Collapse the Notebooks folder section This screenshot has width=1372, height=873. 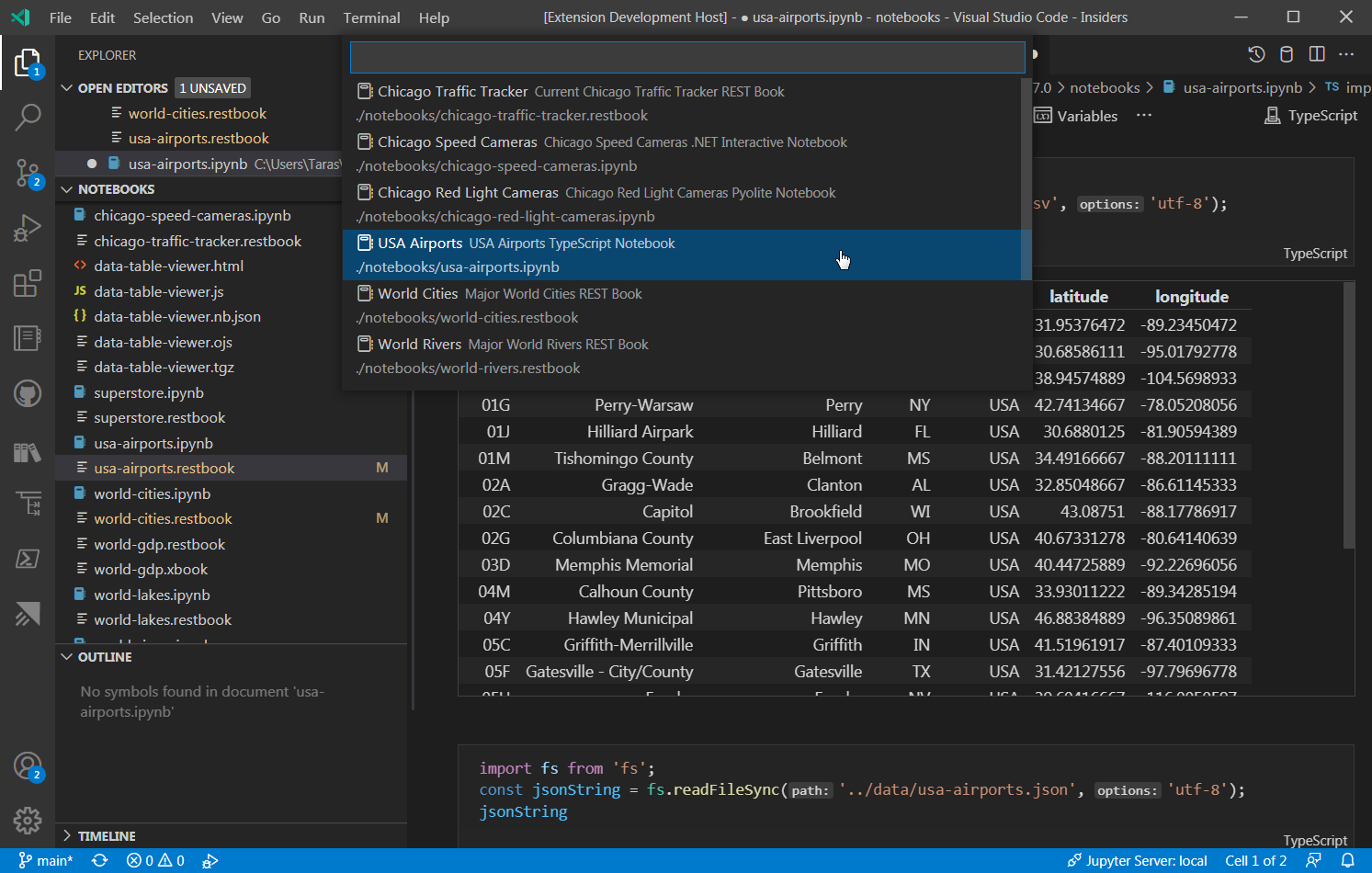click(66, 189)
